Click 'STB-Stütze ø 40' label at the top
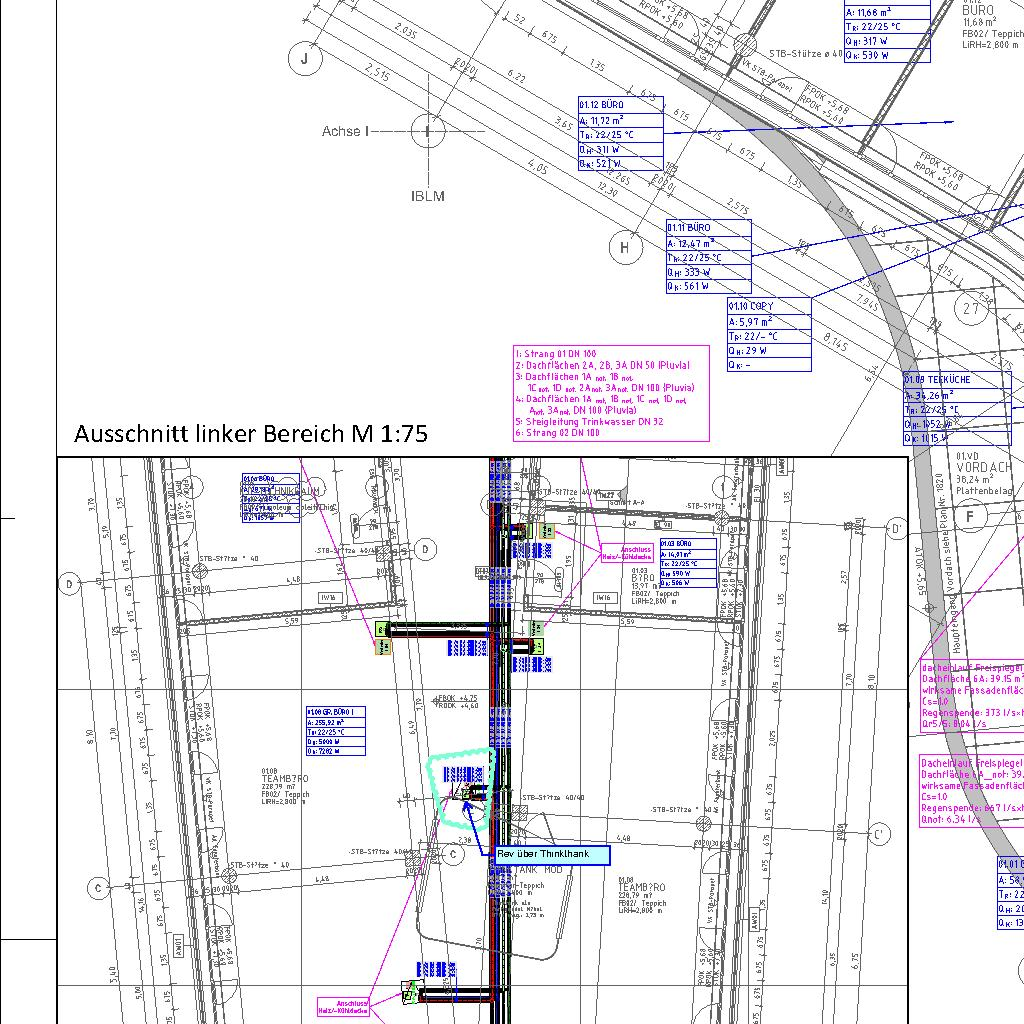 click(806, 54)
